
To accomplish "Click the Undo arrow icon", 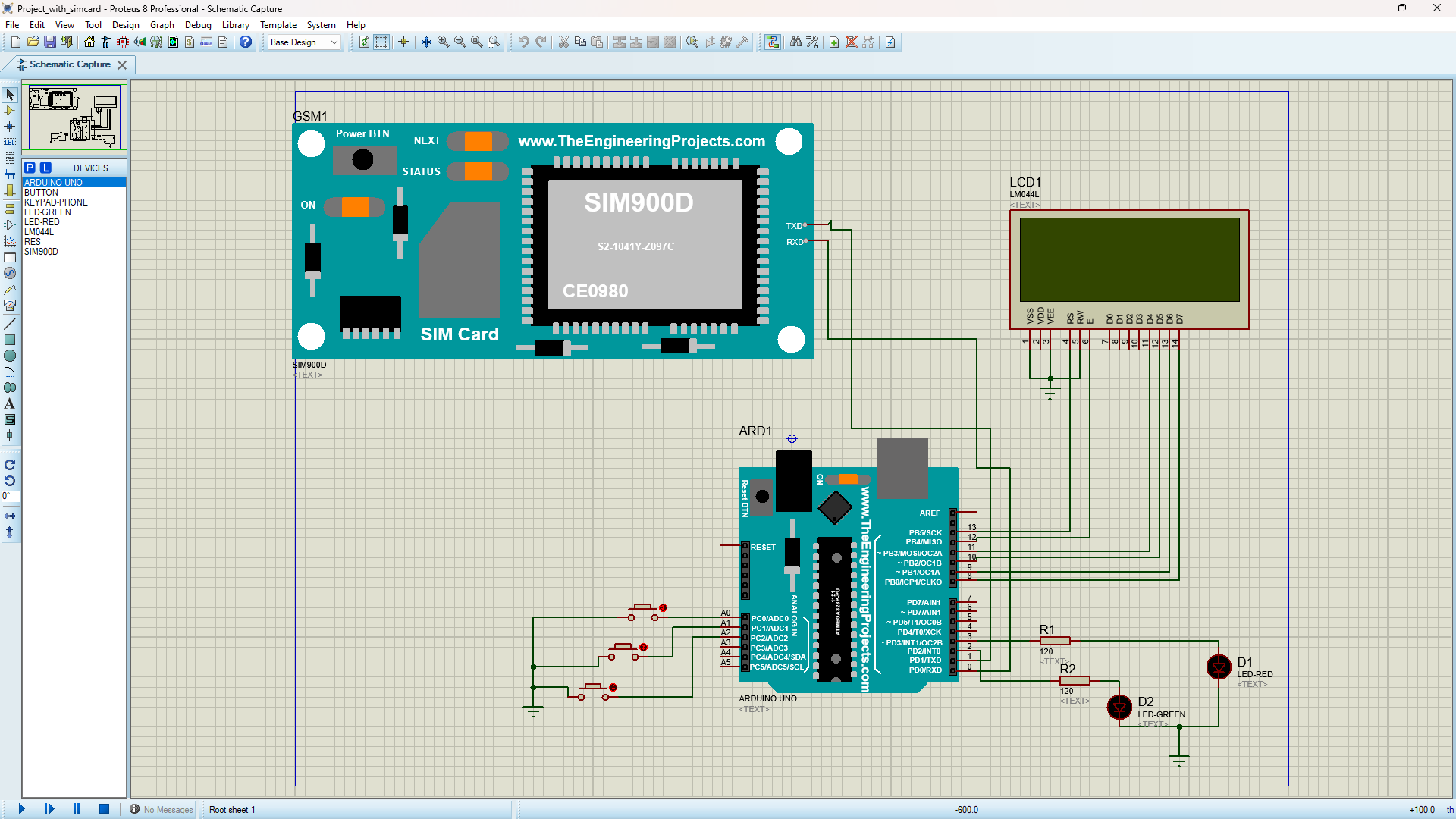I will click(523, 42).
